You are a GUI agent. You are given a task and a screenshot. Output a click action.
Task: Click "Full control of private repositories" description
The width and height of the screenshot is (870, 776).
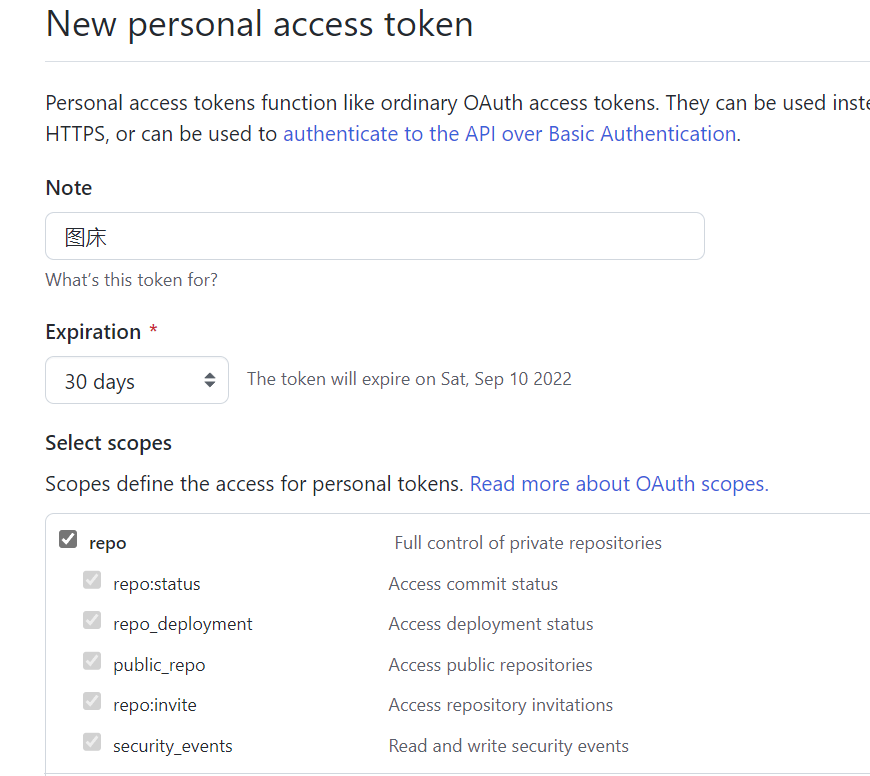(528, 543)
